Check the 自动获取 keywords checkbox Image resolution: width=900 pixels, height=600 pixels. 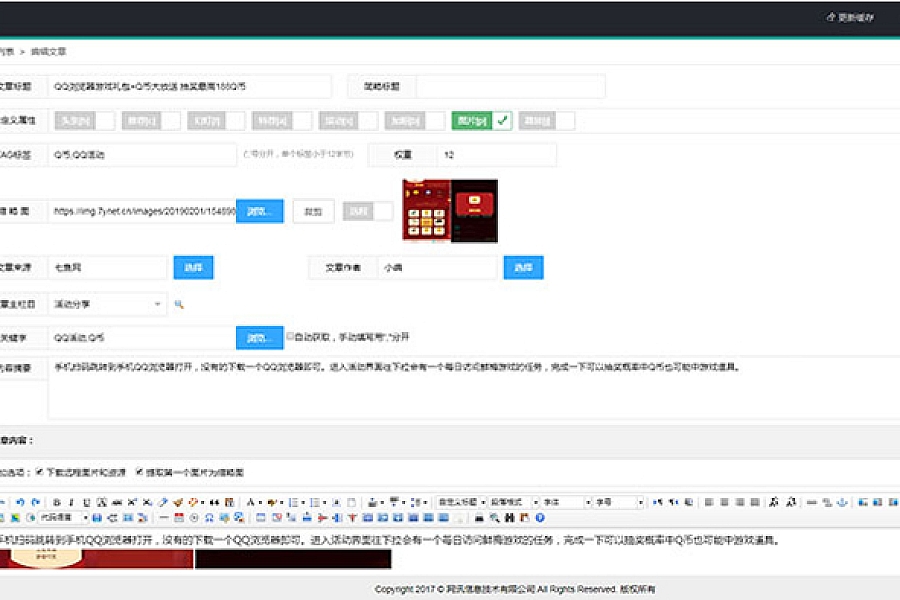point(290,336)
